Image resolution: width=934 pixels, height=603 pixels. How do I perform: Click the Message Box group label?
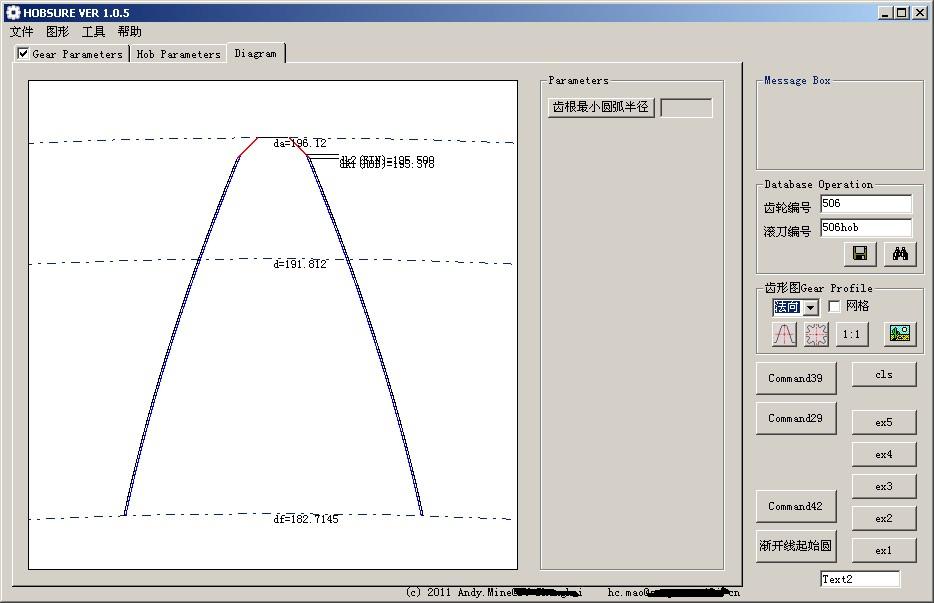(x=797, y=80)
